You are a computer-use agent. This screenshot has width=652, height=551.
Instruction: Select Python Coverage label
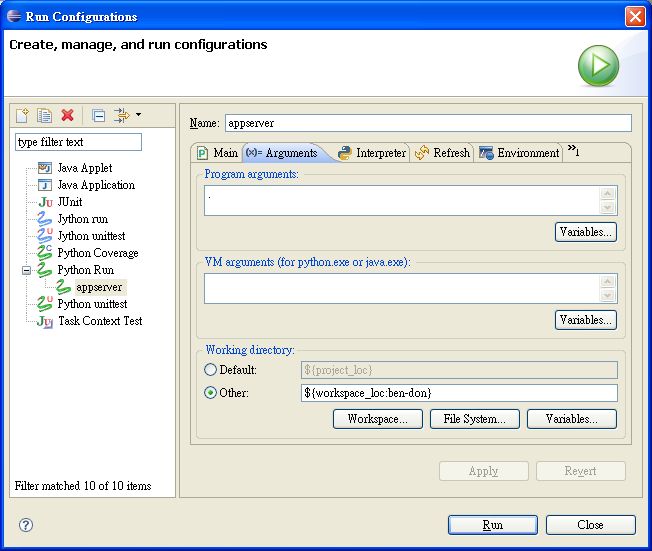98,253
